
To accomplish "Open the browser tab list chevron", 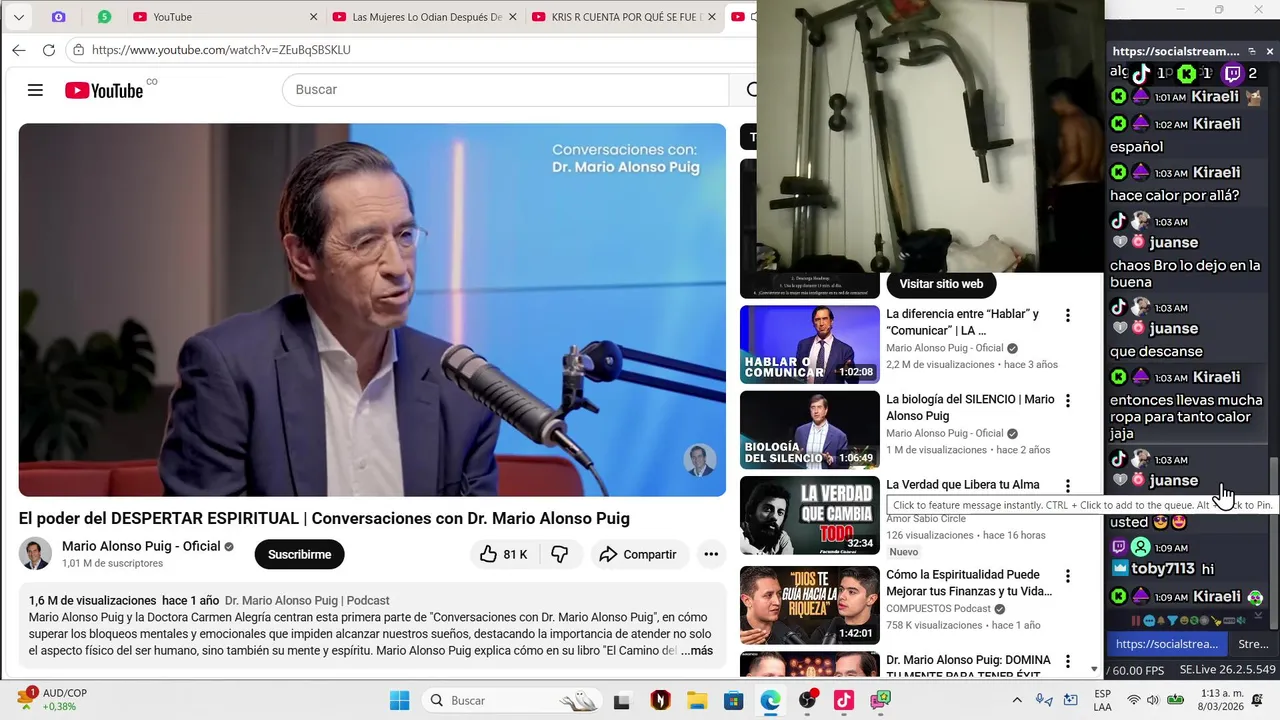I will (x=18, y=17).
